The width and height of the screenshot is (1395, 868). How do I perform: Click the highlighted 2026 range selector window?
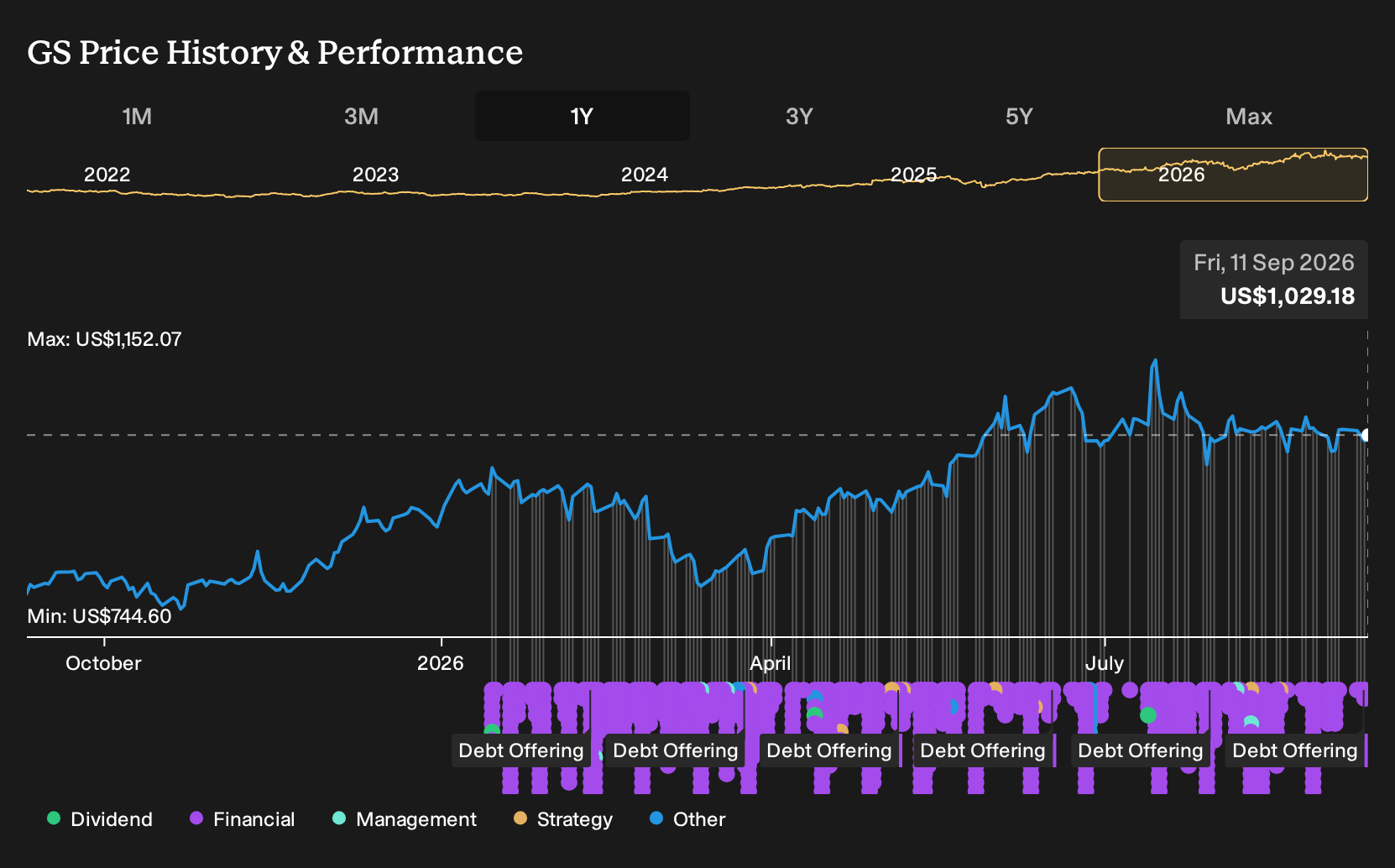click(x=1233, y=175)
